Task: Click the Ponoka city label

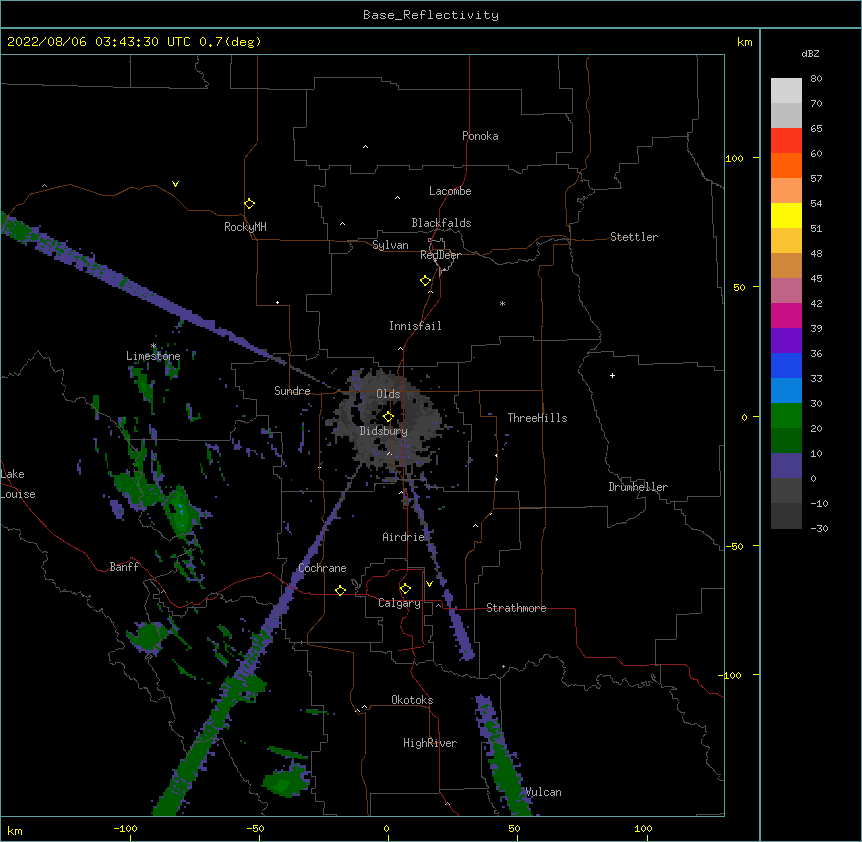Action: (x=480, y=136)
